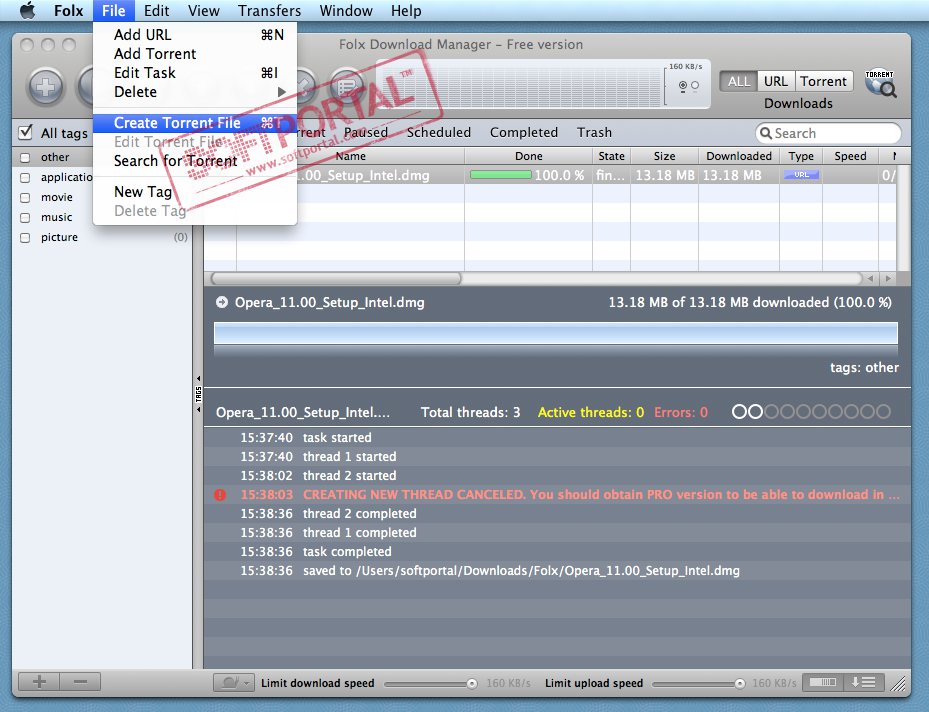Switch to the Trash tab

[594, 133]
